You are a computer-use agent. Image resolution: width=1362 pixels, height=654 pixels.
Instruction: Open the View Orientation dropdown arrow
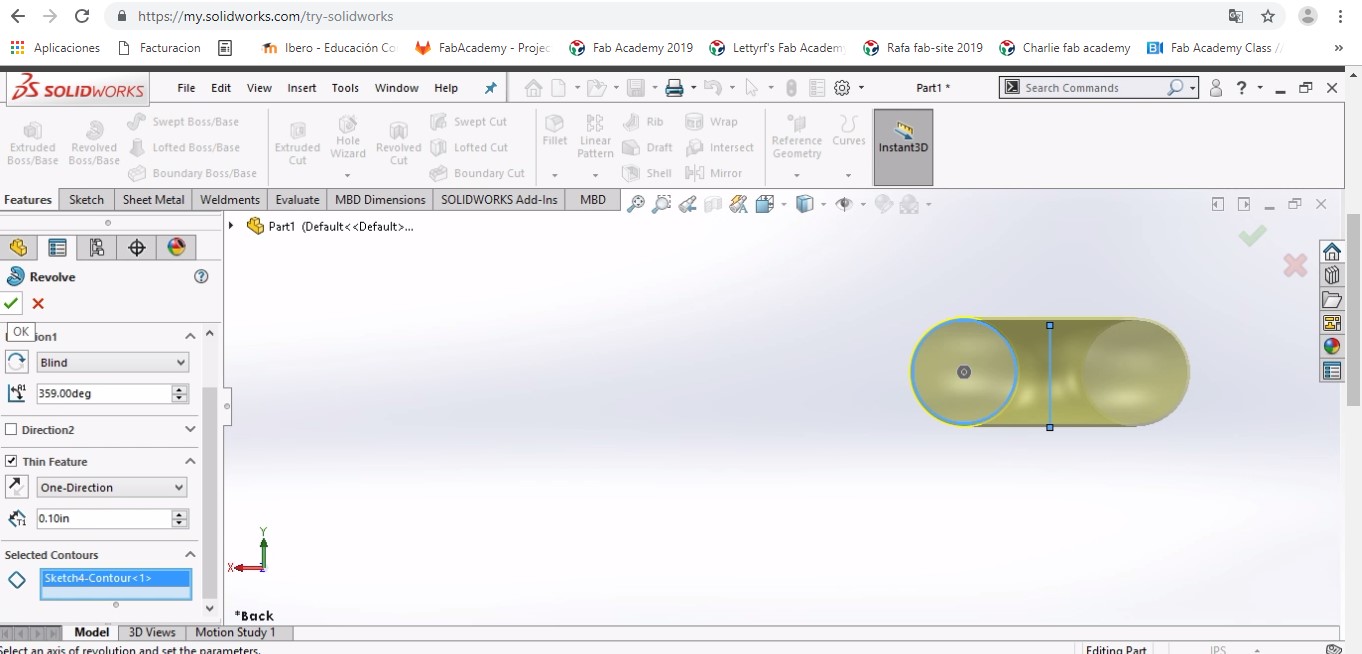click(782, 204)
